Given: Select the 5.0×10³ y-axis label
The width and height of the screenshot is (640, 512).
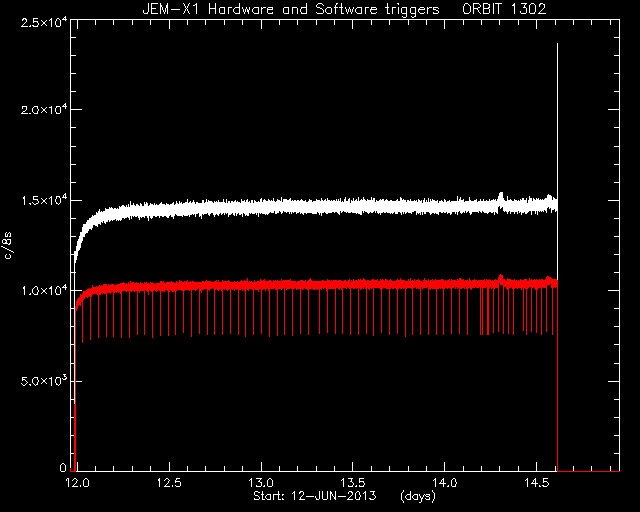Looking at the screenshot, I should click(44, 381).
